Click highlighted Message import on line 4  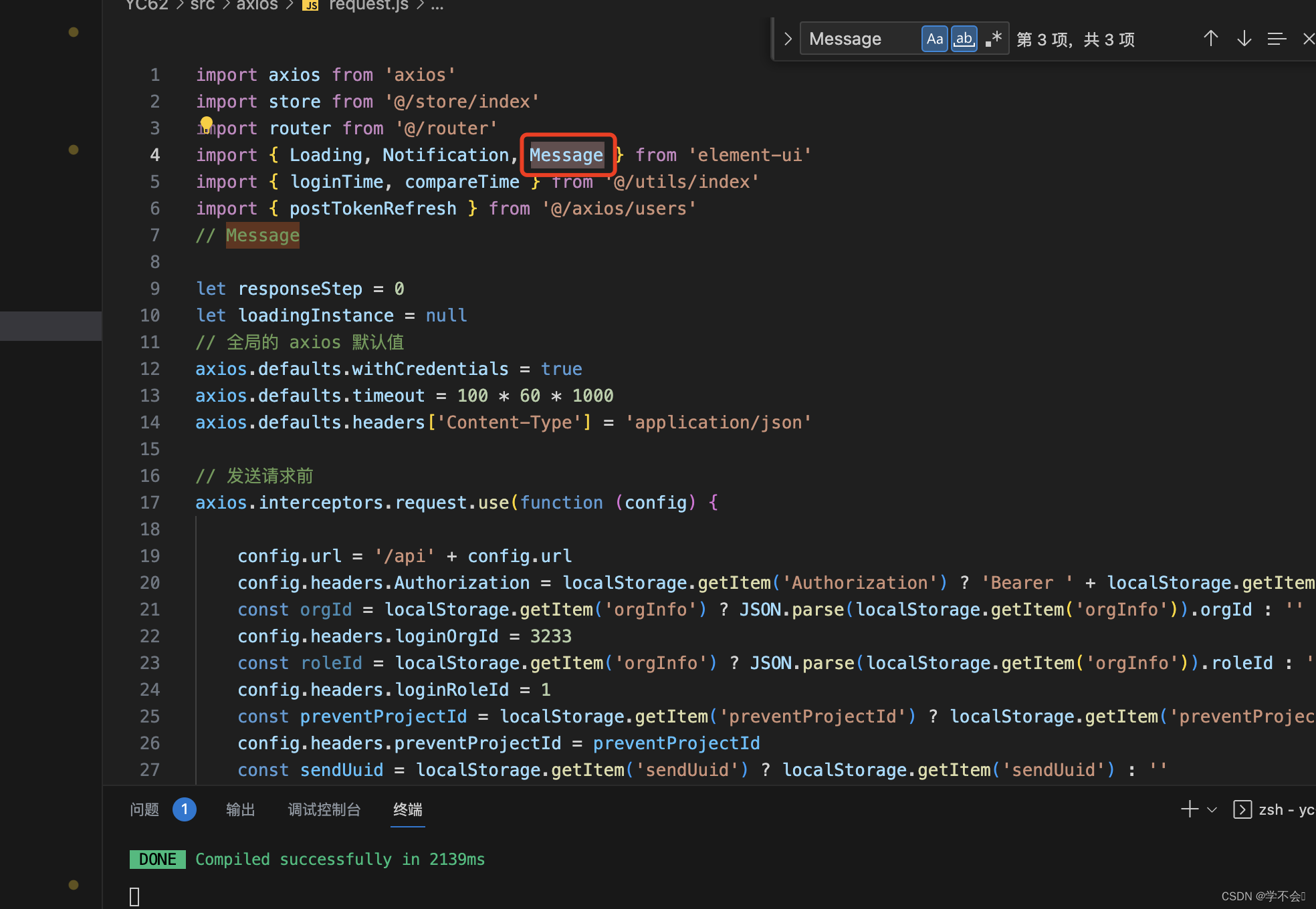pos(567,155)
